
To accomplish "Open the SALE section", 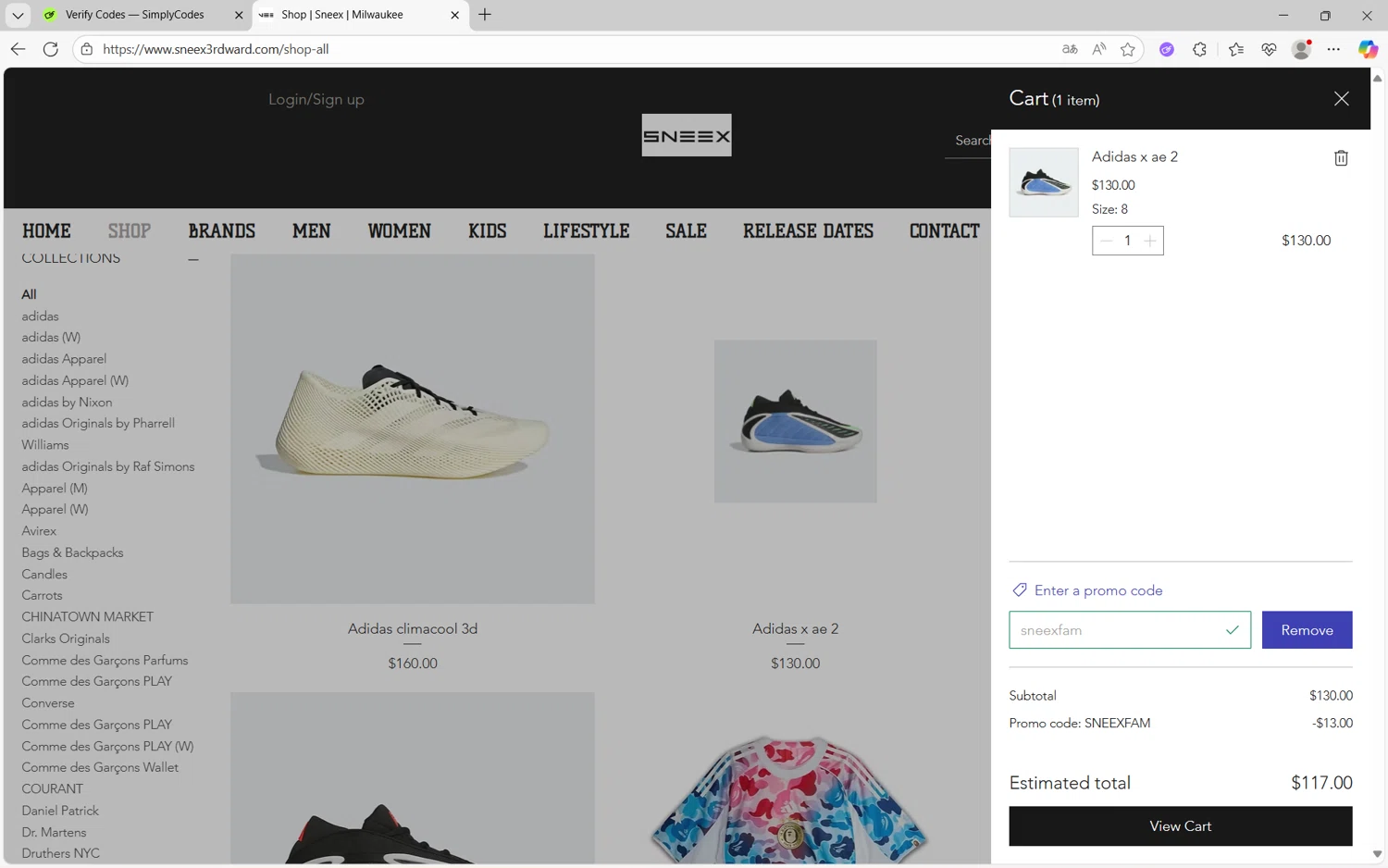I will (687, 230).
